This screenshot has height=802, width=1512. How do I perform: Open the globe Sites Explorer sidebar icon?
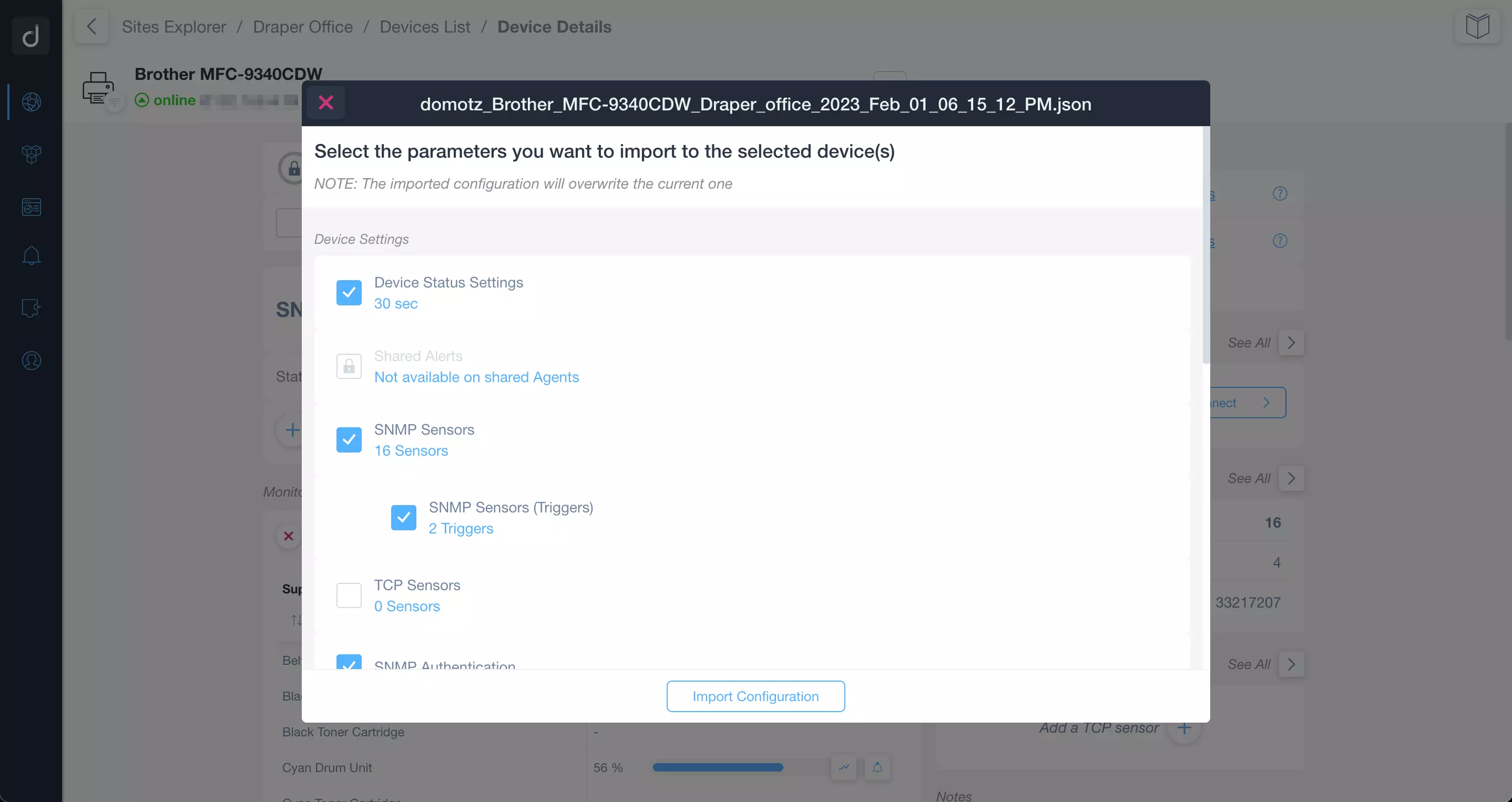31,101
